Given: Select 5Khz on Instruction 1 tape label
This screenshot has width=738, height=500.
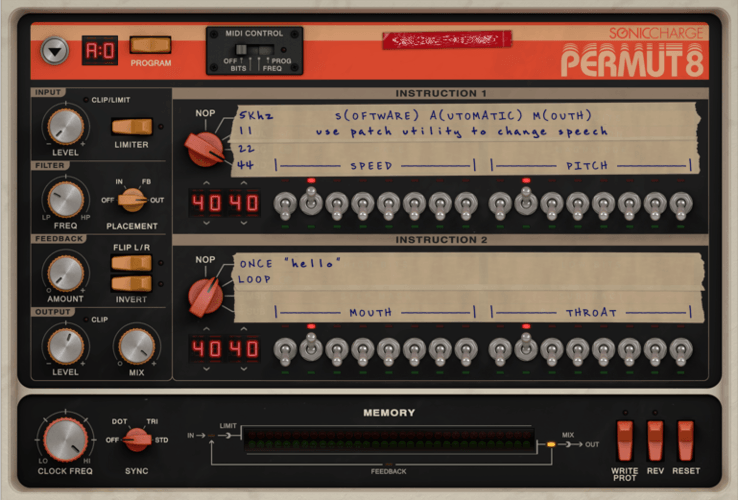Looking at the screenshot, I should pyautogui.click(x=256, y=115).
